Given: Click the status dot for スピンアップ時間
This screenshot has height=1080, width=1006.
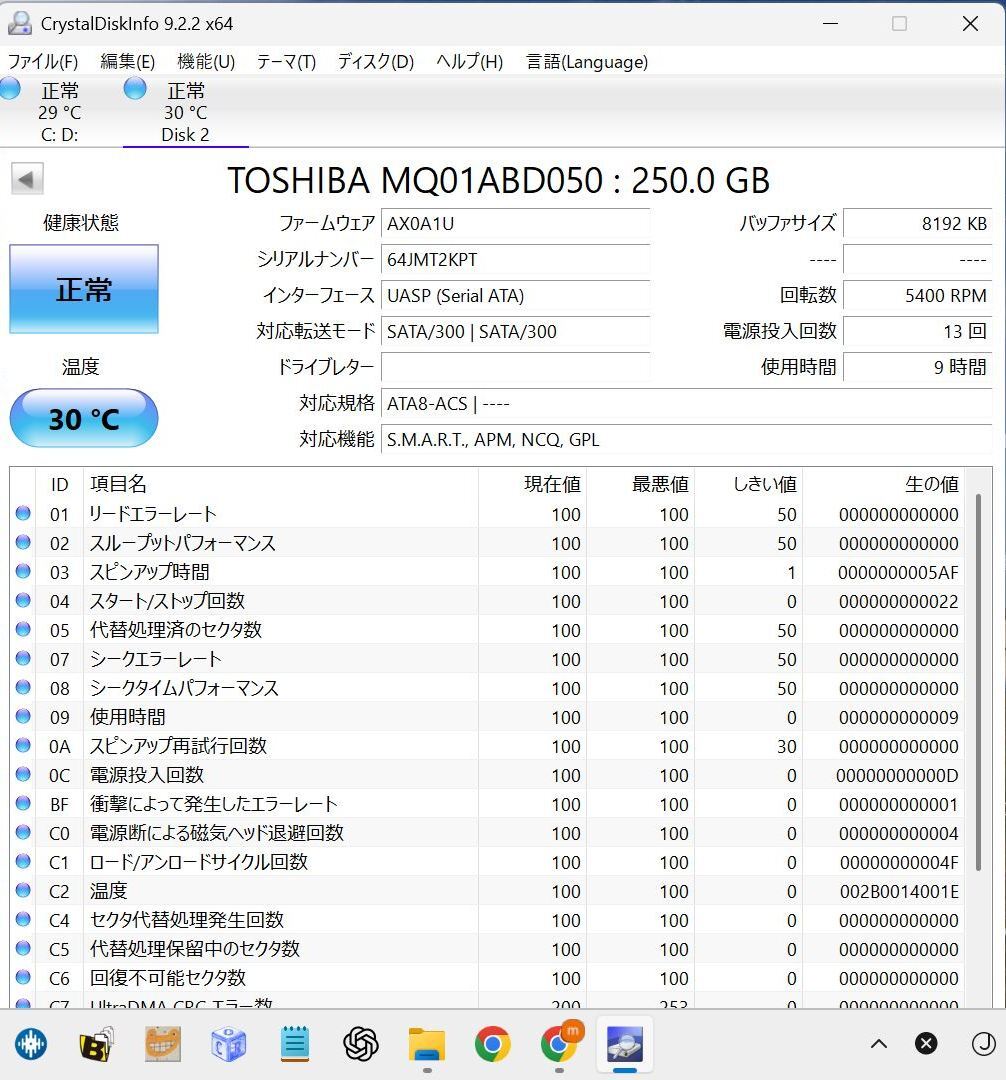Looking at the screenshot, I should coord(23,571).
